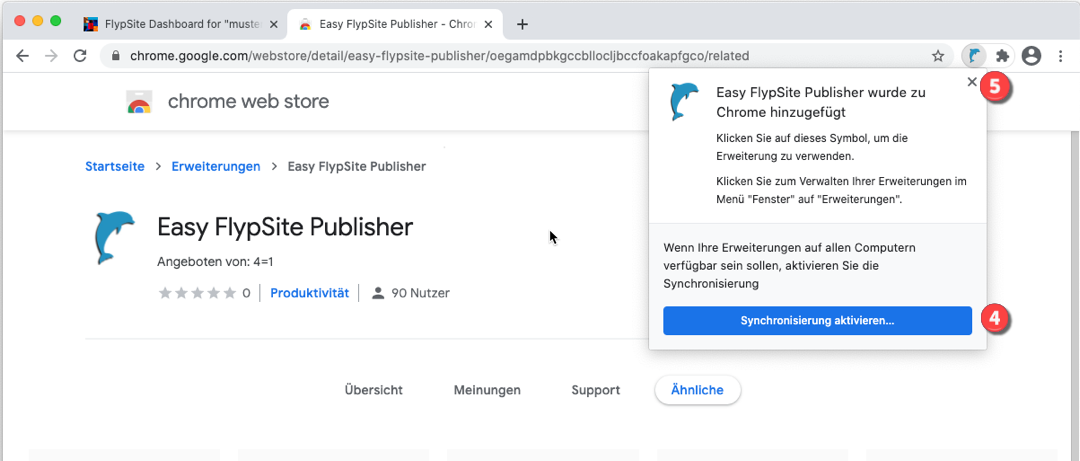Open Chrome's three-dot menu
Image resolution: width=1080 pixels, height=461 pixels.
1060,56
